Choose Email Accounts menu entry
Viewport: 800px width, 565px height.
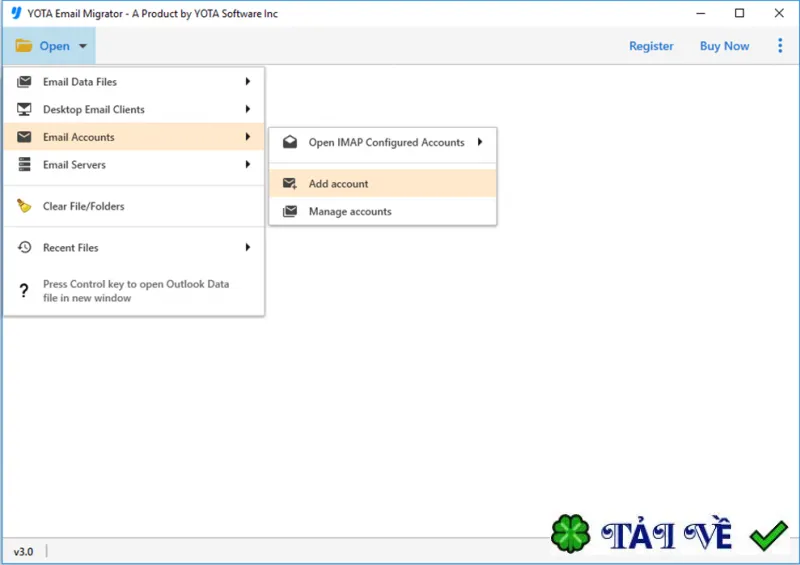tap(134, 137)
